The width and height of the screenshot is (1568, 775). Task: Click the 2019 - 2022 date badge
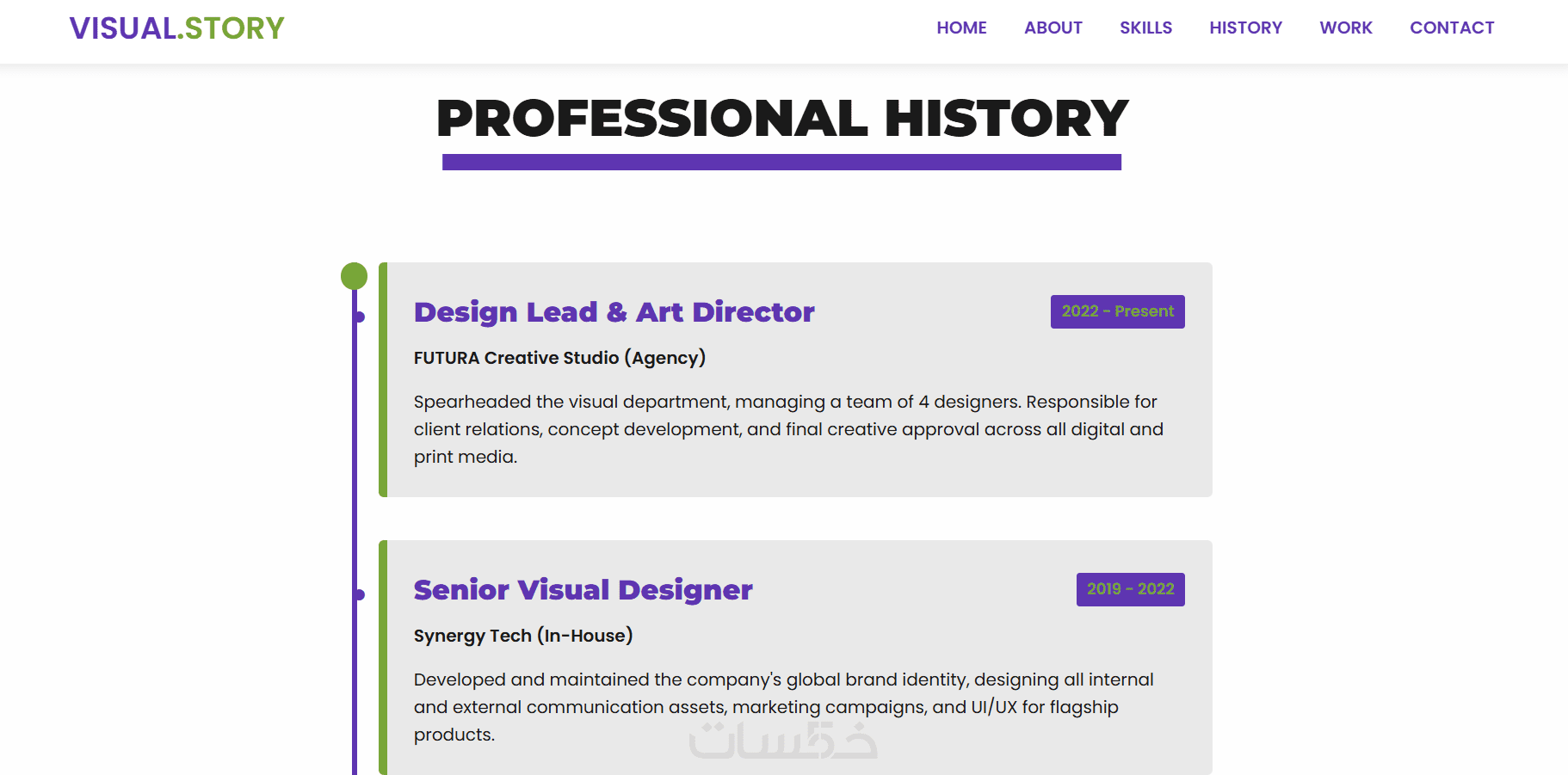pos(1130,589)
